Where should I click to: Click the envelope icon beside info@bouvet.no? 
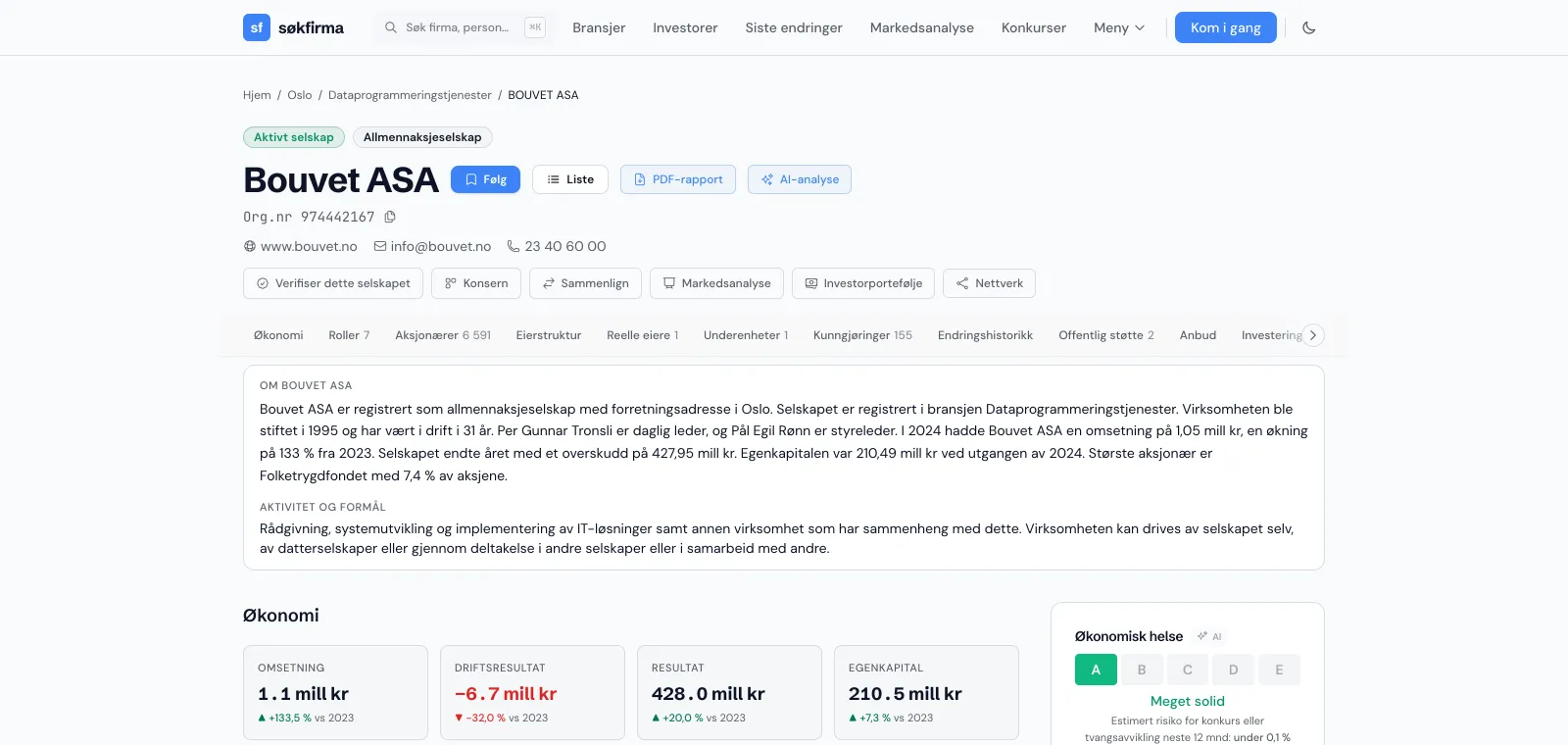coord(380,246)
